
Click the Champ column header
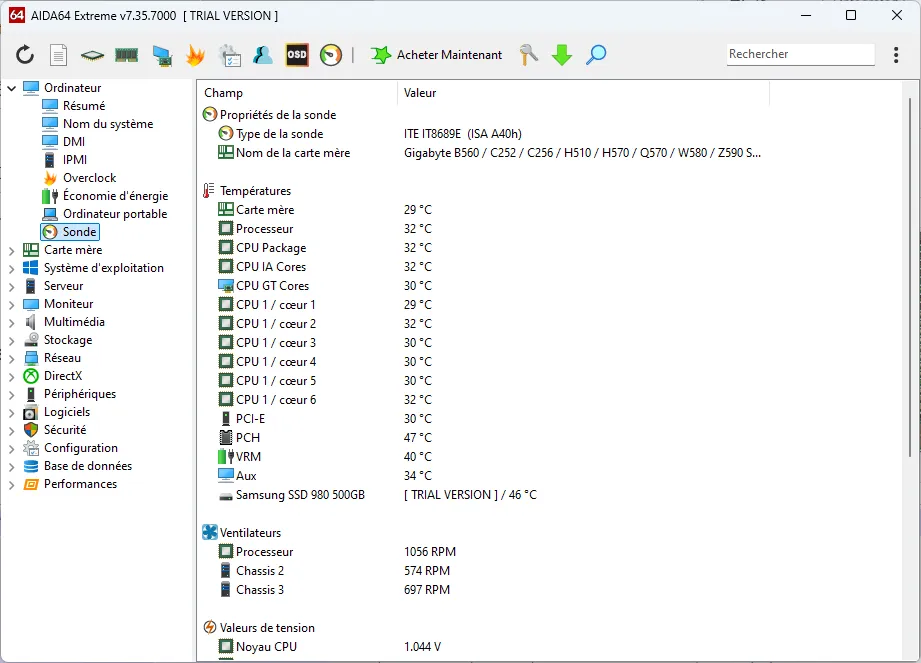click(x=298, y=93)
